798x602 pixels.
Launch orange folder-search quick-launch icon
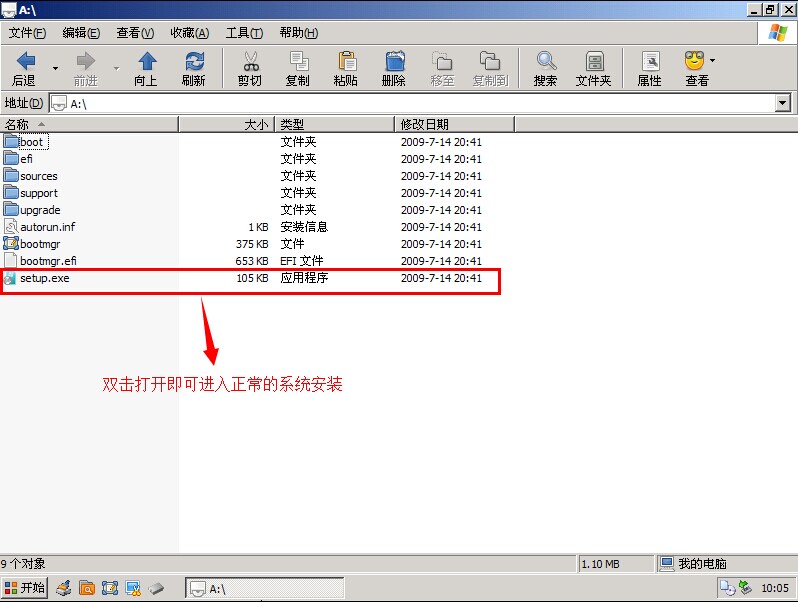pos(87,588)
